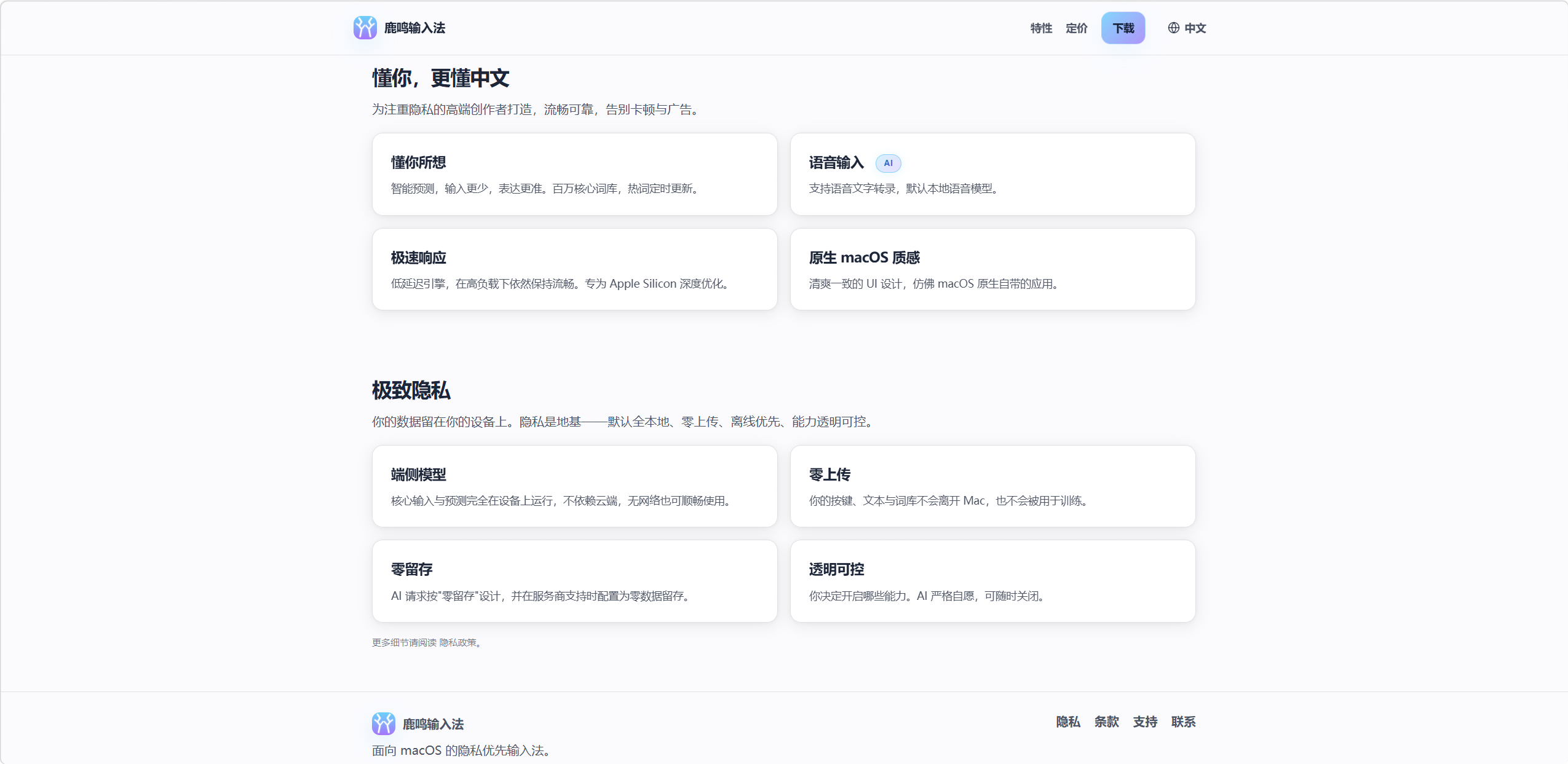Image resolution: width=1568 pixels, height=764 pixels.
Task: Click the 鹿鸣输入法 brand name in header
Action: click(x=414, y=28)
